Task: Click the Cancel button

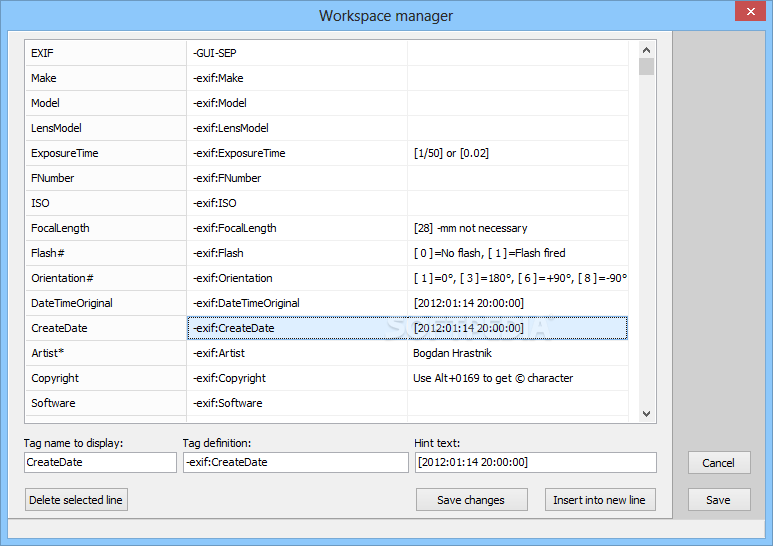Action: [719, 463]
